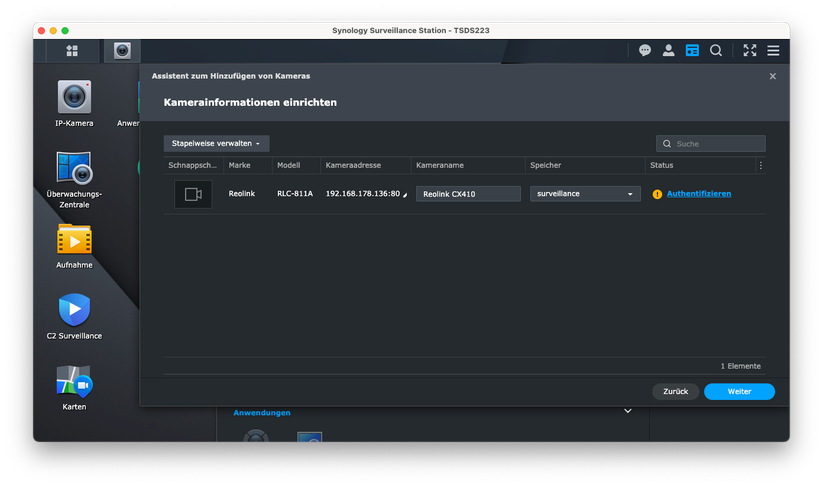The height and width of the screenshot is (485, 823).
Task: Click the 1 Elemente count text
Action: [x=740, y=366]
